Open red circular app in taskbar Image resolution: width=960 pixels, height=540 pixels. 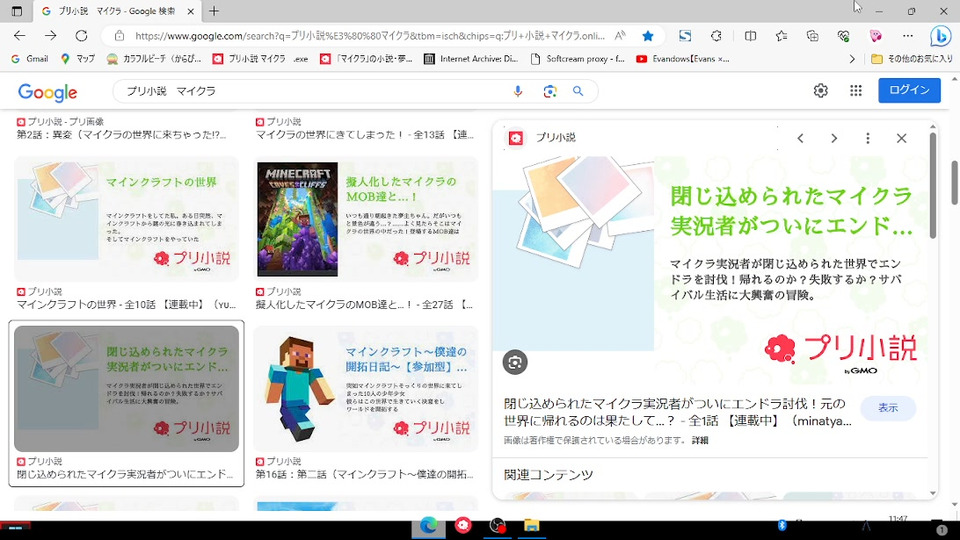coord(463,525)
